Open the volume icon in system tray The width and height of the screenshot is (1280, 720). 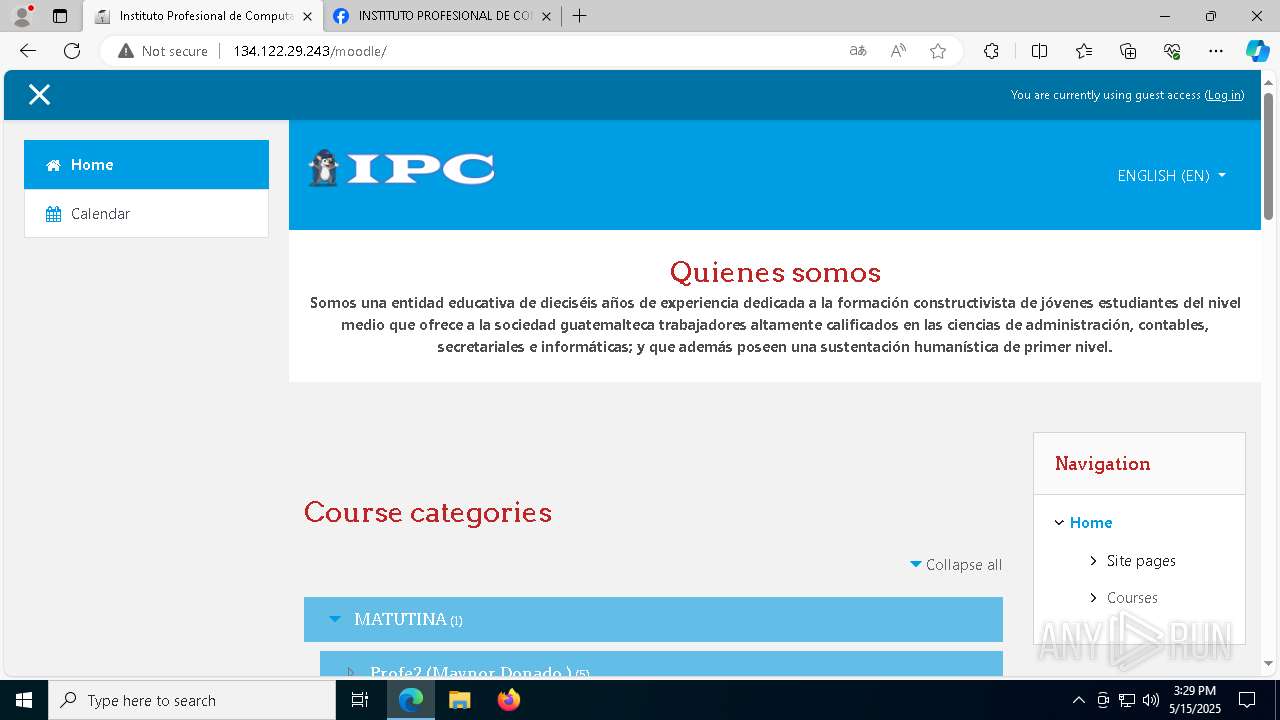1151,700
